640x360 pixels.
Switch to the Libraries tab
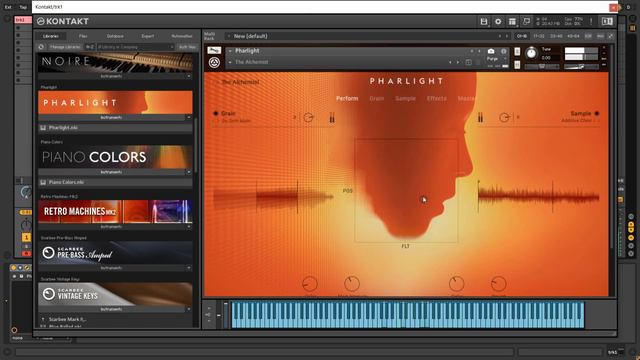51,36
